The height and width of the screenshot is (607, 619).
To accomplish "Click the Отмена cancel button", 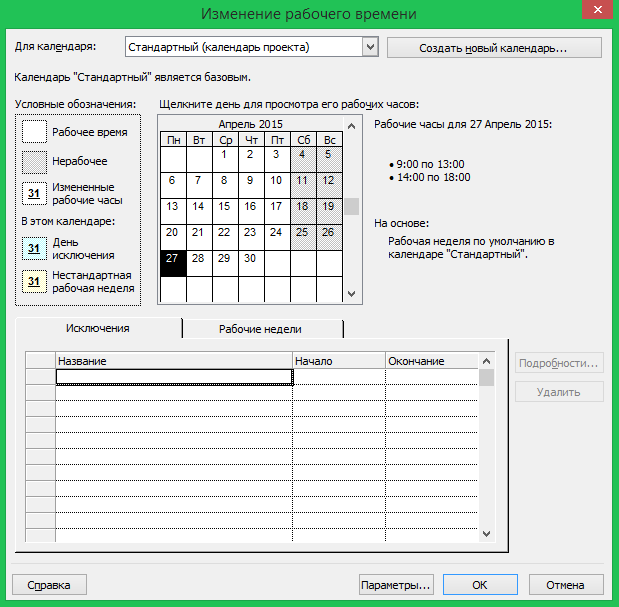I will click(565, 585).
